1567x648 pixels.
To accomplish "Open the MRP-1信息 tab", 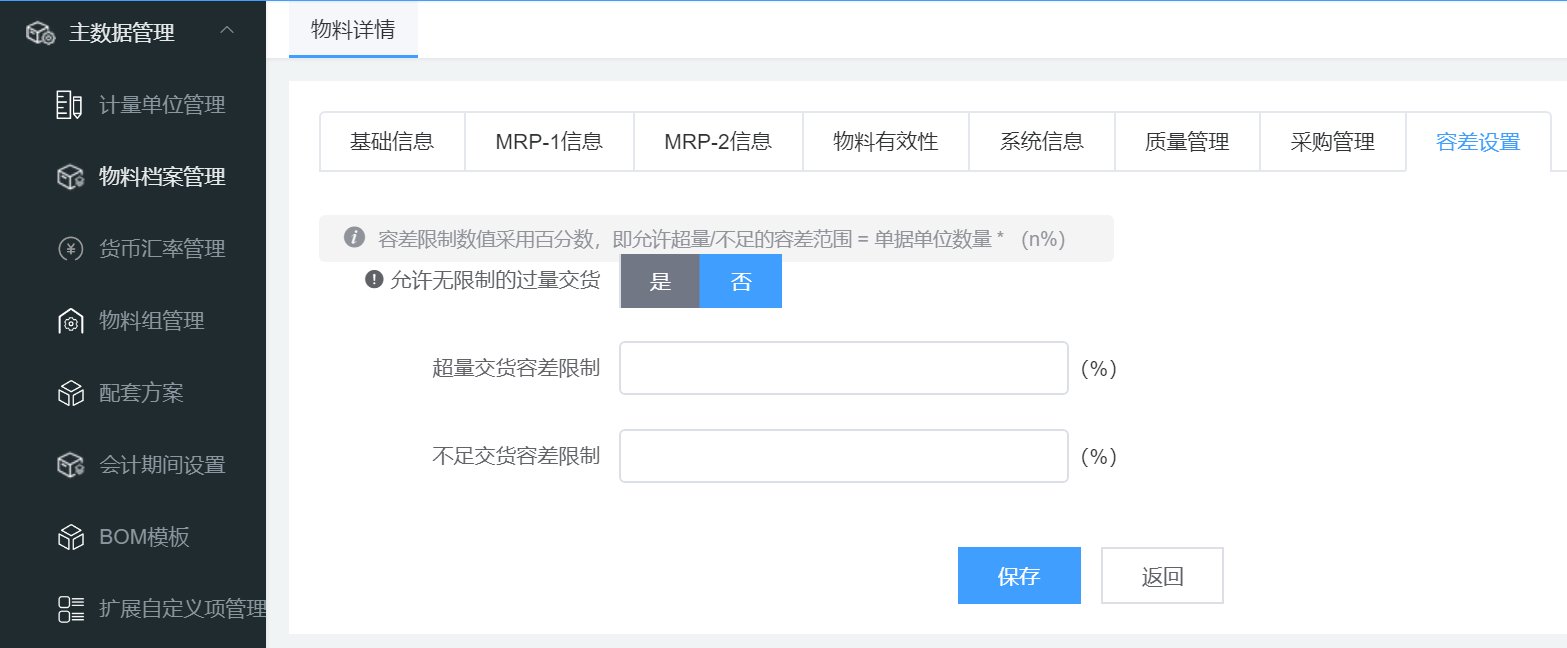I will pos(549,142).
